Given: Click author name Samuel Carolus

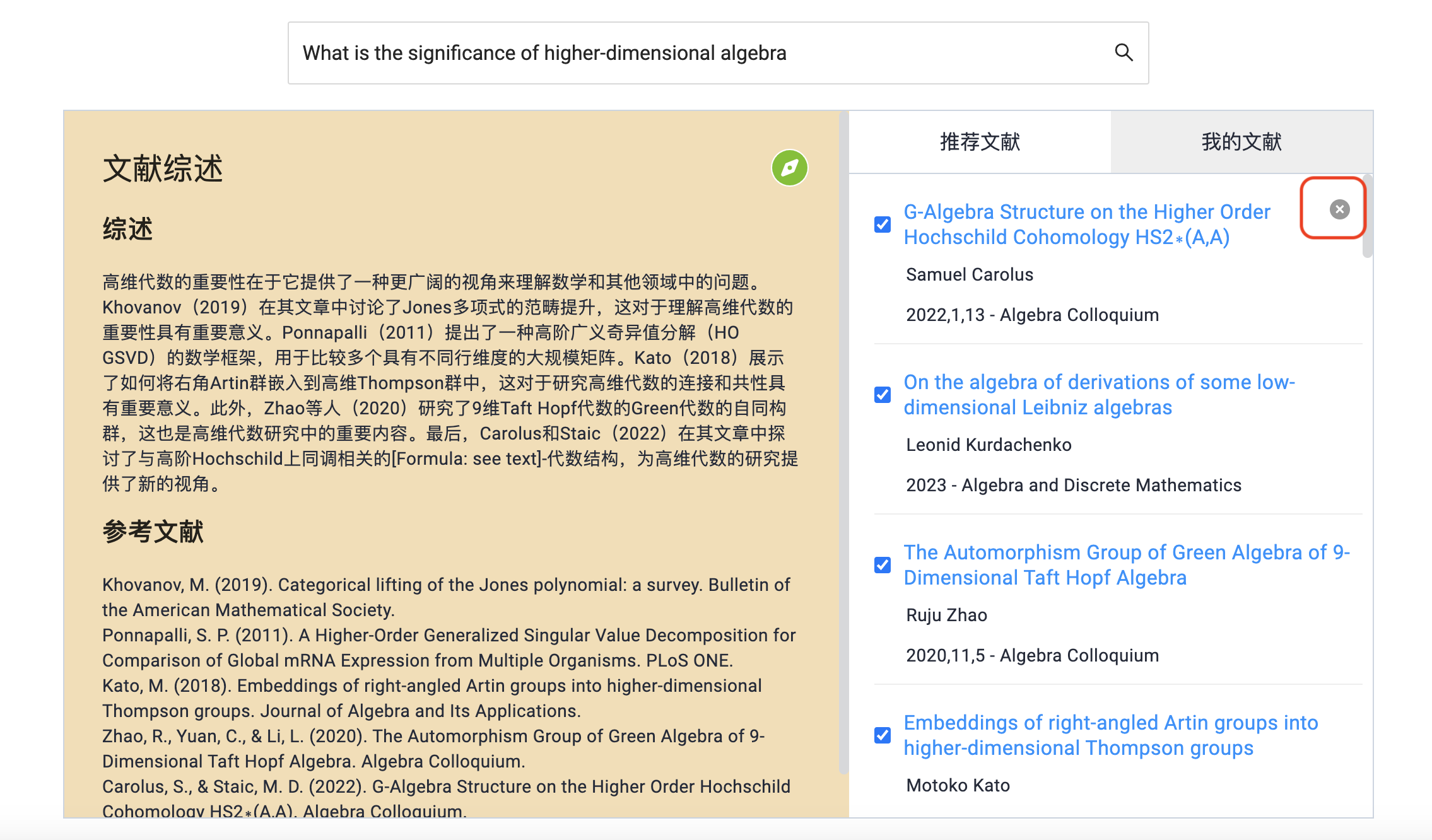Looking at the screenshot, I should 970,275.
